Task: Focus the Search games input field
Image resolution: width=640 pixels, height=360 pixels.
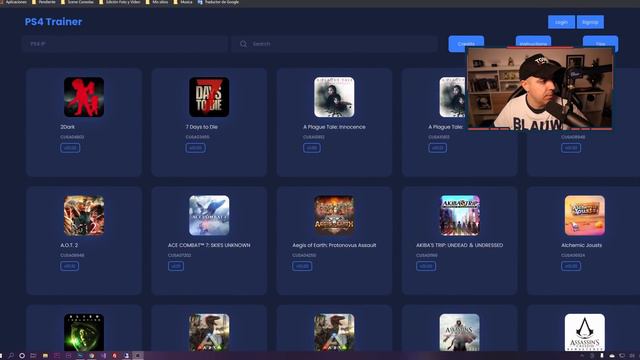Action: coord(334,44)
